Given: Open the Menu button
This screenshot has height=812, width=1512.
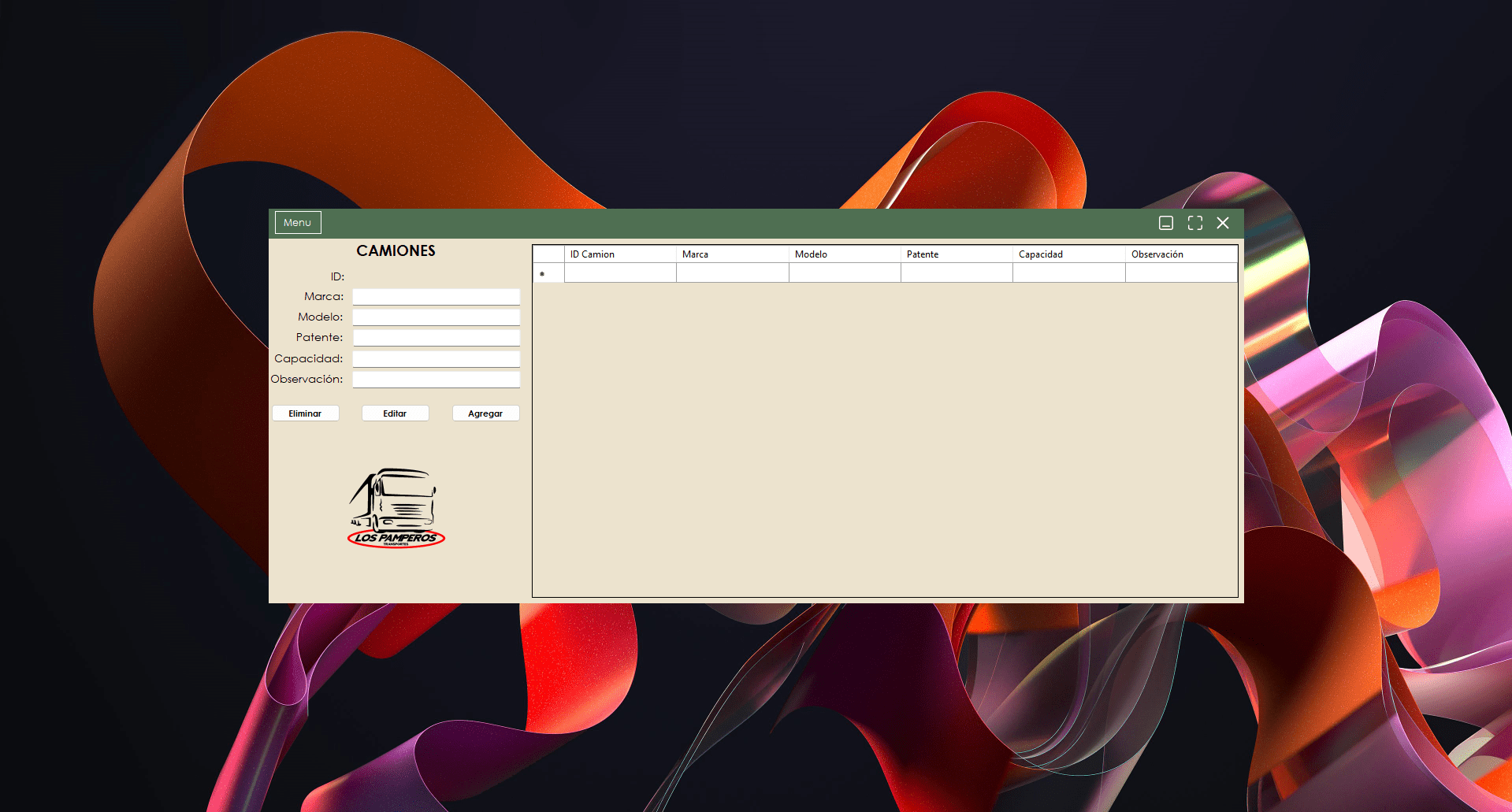Looking at the screenshot, I should coord(298,223).
